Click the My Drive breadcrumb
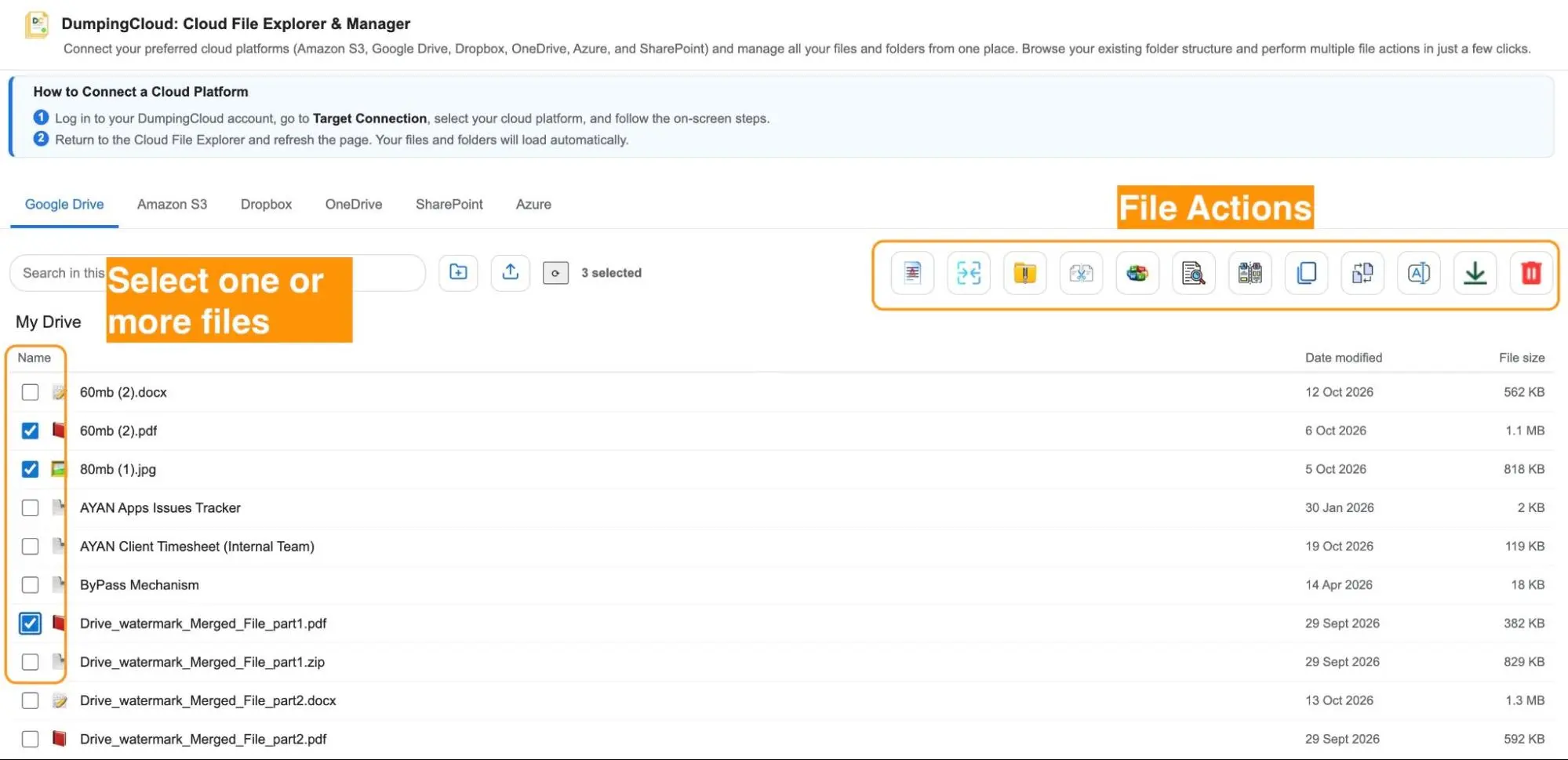This screenshot has height=760, width=1568. (49, 322)
